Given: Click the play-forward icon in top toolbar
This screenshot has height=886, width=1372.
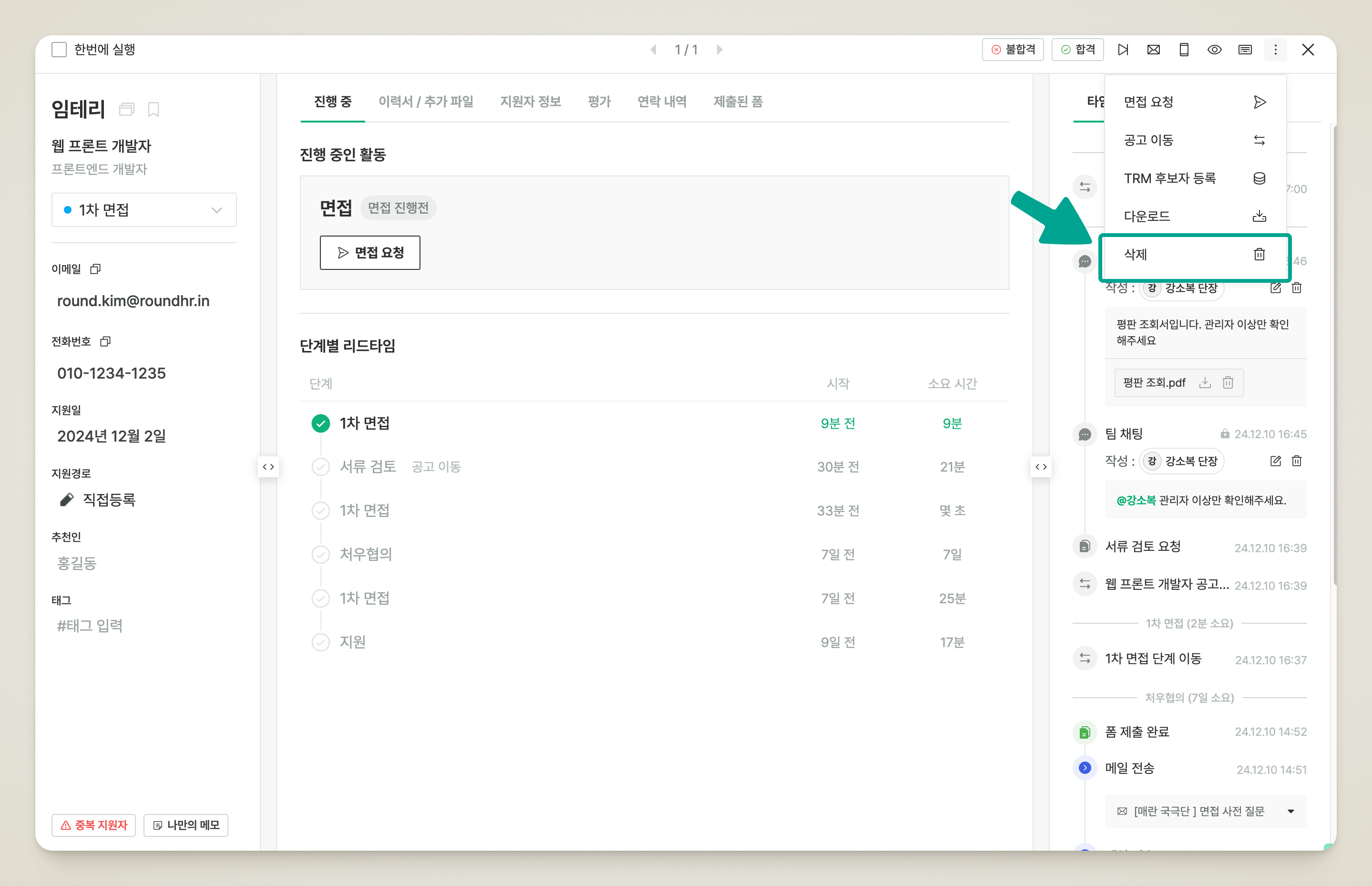Looking at the screenshot, I should [1123, 50].
